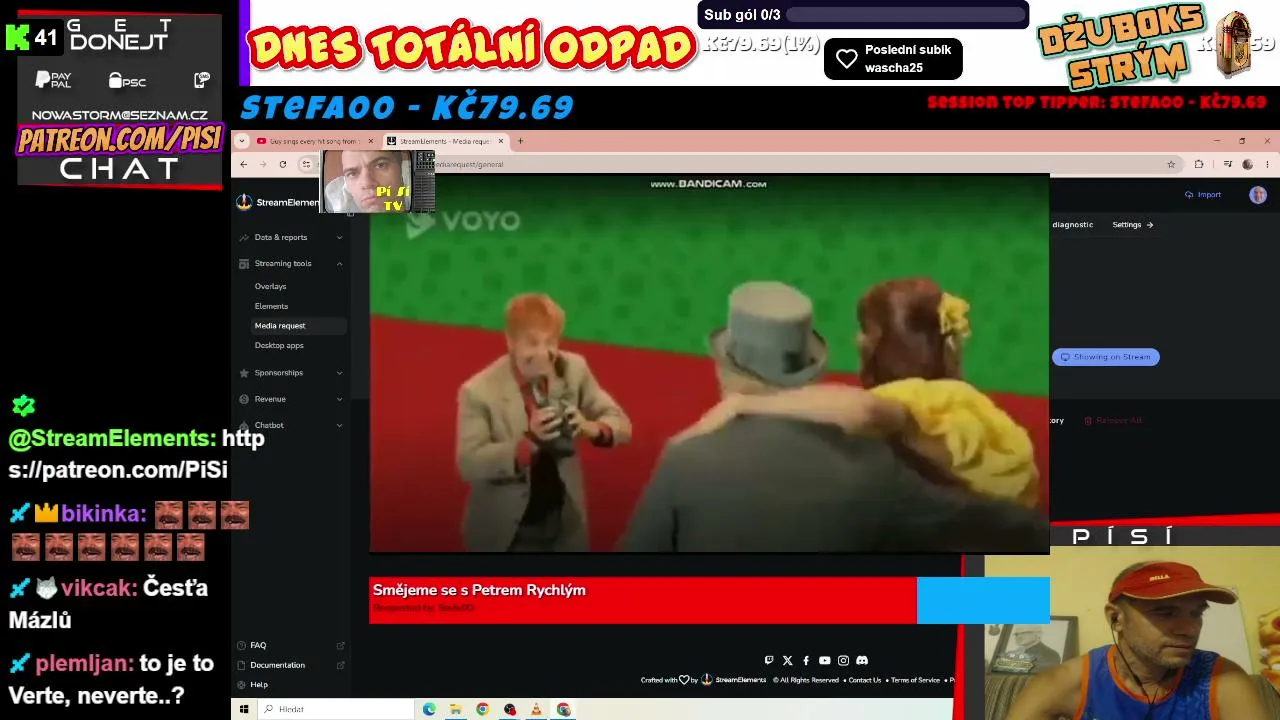
Task: Open the Contact Us footer link
Action: [x=865, y=680]
